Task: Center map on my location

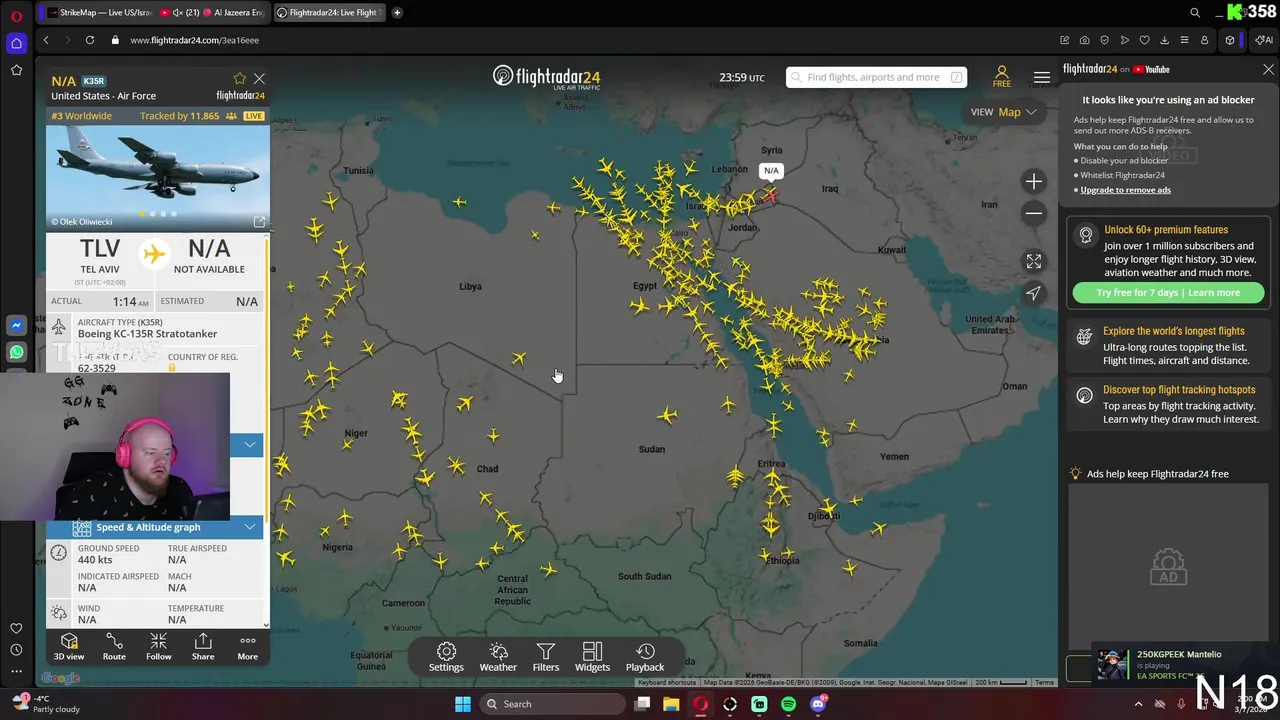Action: pos(1034,293)
